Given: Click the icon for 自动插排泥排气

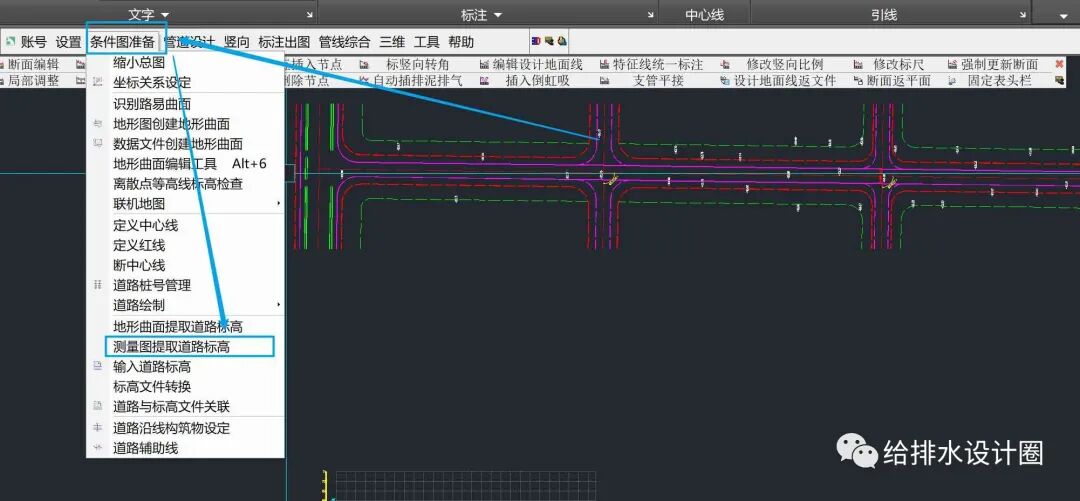Looking at the screenshot, I should click(x=364, y=81).
